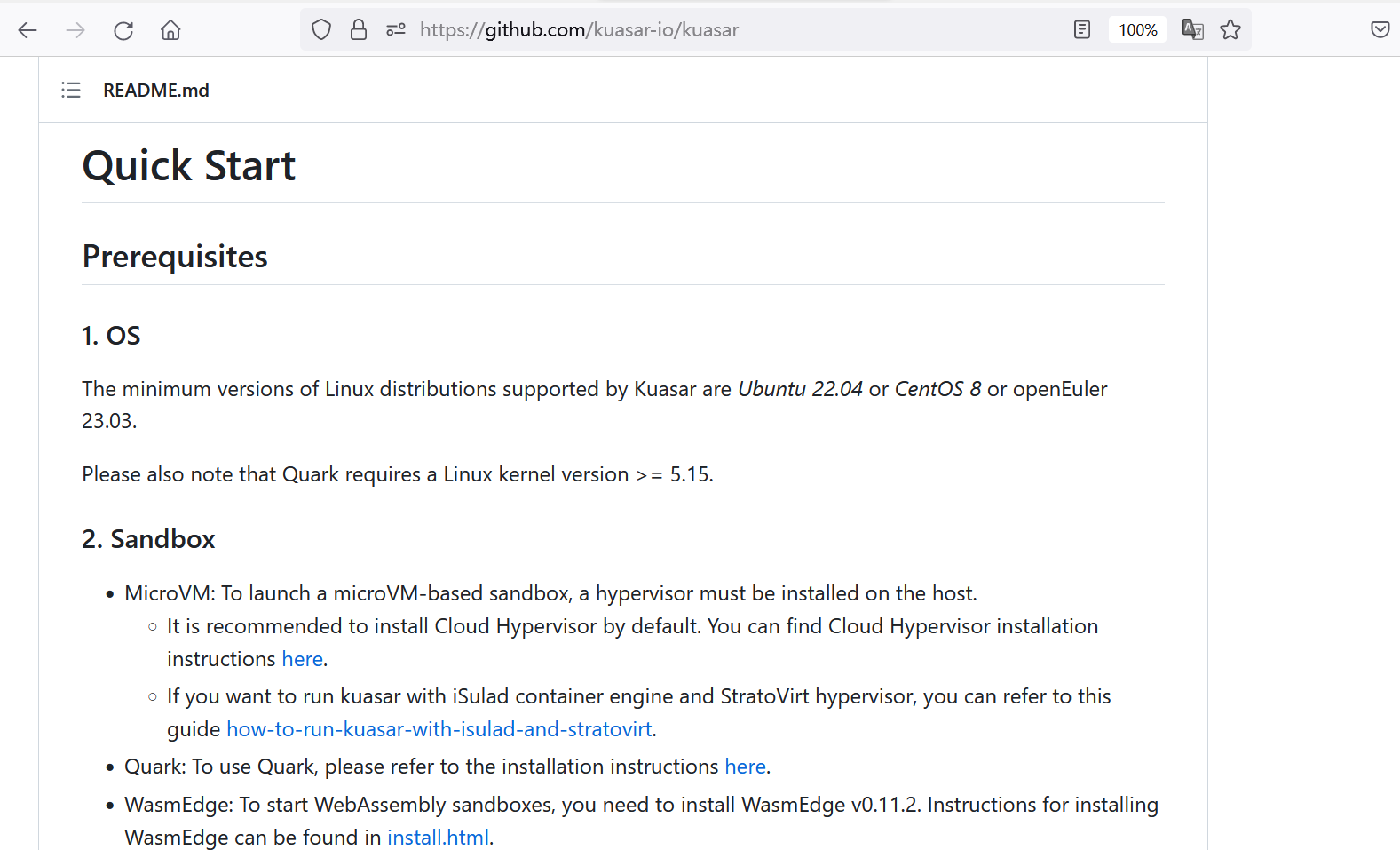Show site security padlock info
The height and width of the screenshot is (850, 1400).
[x=359, y=30]
